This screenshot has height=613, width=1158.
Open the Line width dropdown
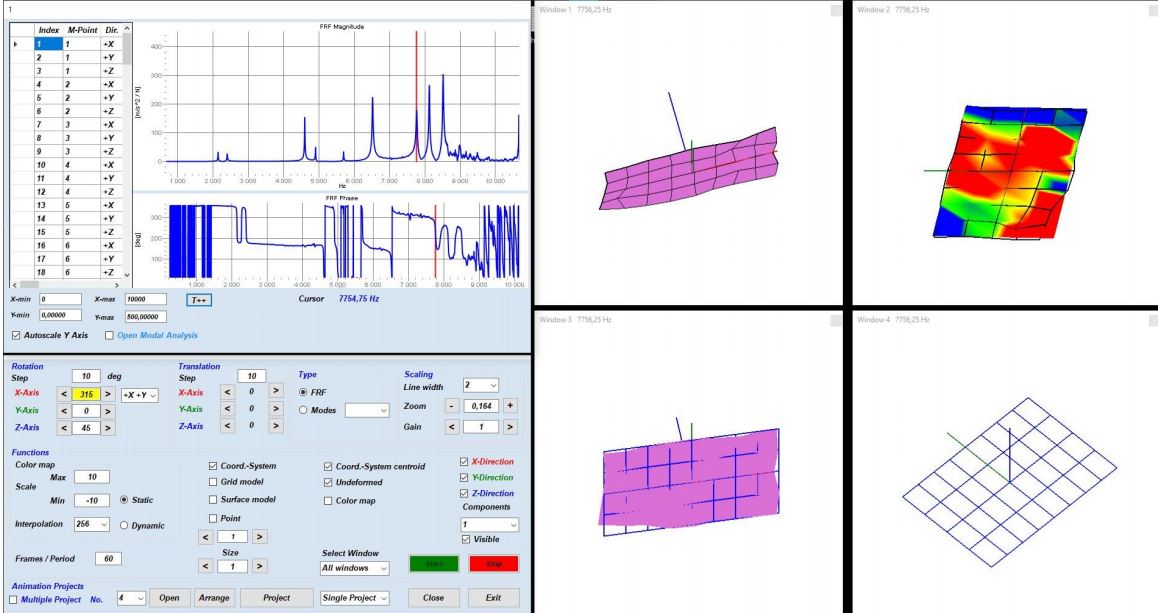[481, 386]
